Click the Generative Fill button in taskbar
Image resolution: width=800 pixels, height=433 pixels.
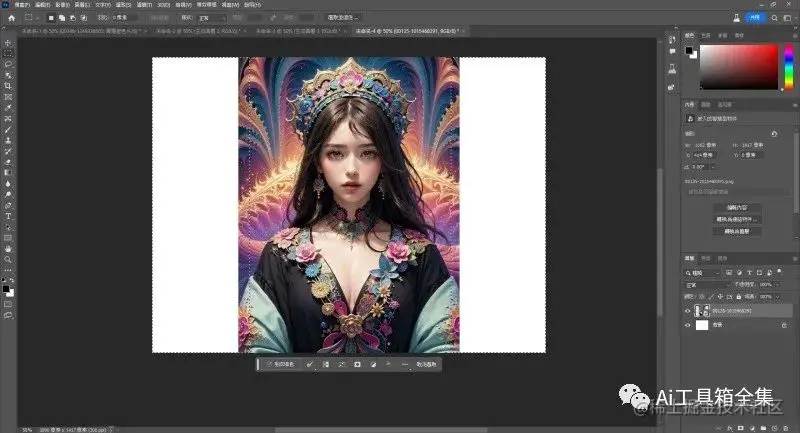[x=281, y=364]
